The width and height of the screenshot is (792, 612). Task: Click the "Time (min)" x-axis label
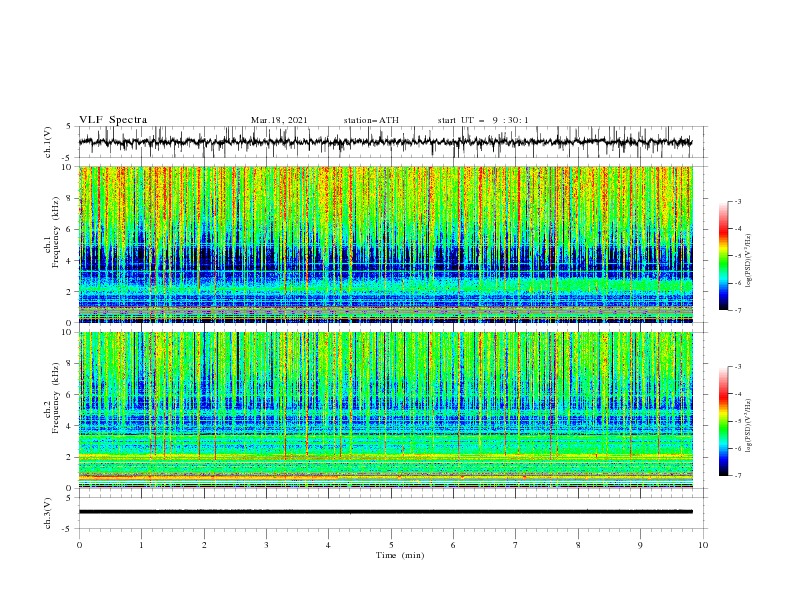(x=400, y=555)
